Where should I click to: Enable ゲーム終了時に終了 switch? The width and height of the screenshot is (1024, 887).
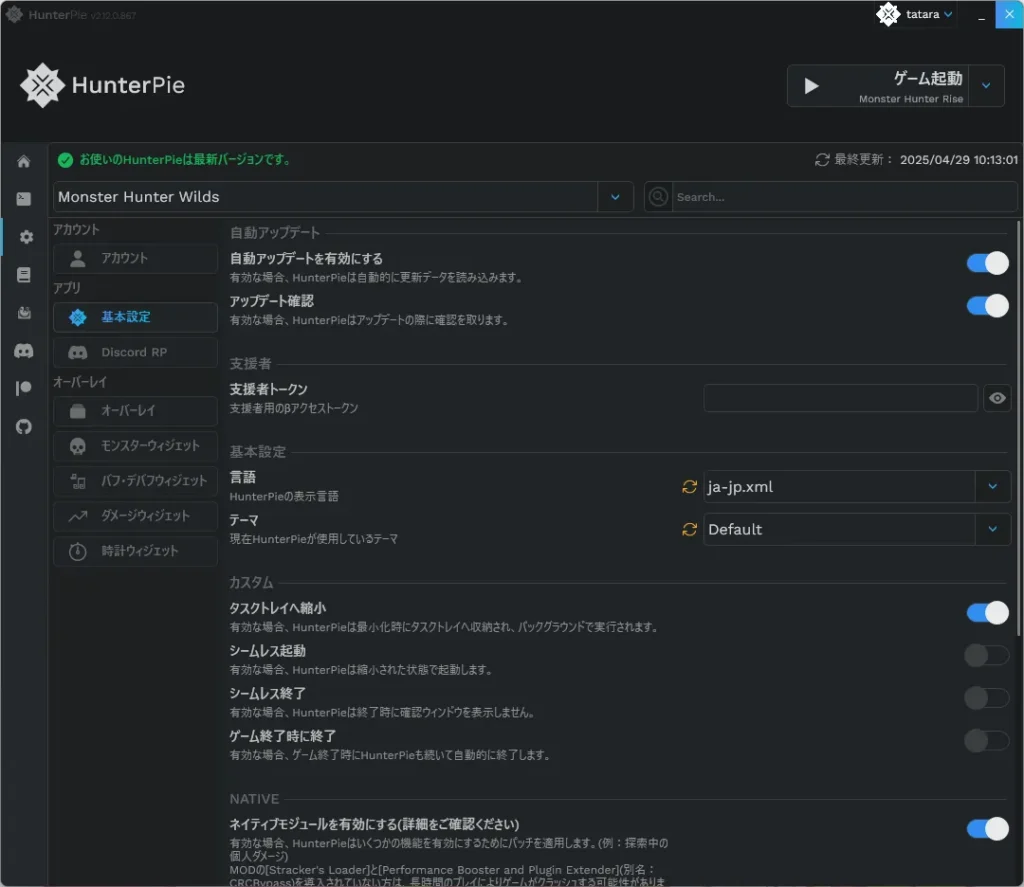[x=987, y=741]
